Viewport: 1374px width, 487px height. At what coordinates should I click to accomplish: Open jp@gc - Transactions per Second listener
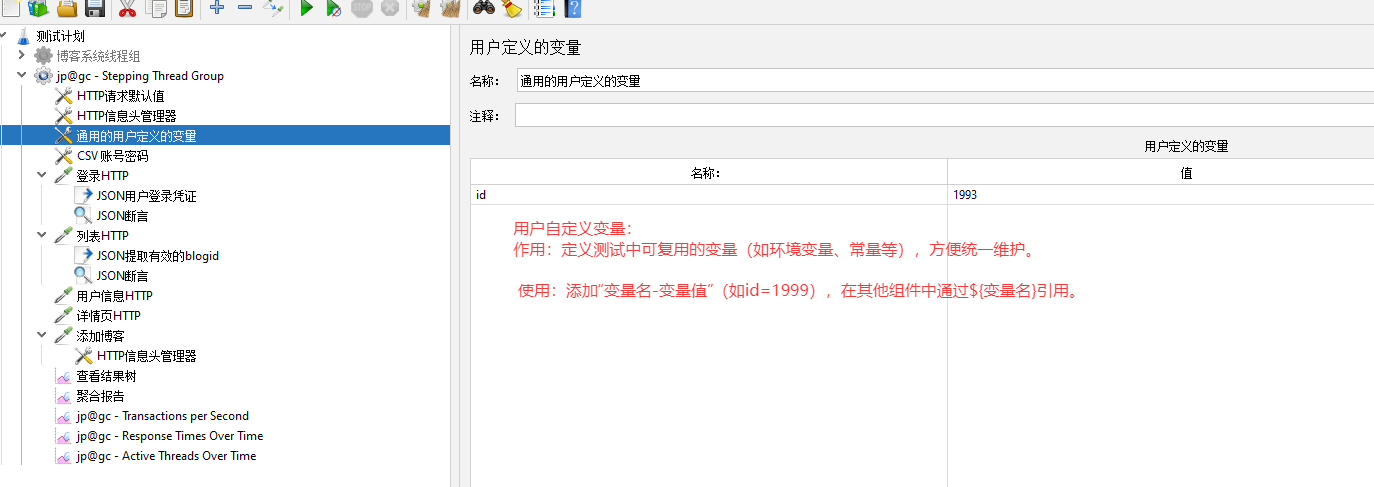162,416
